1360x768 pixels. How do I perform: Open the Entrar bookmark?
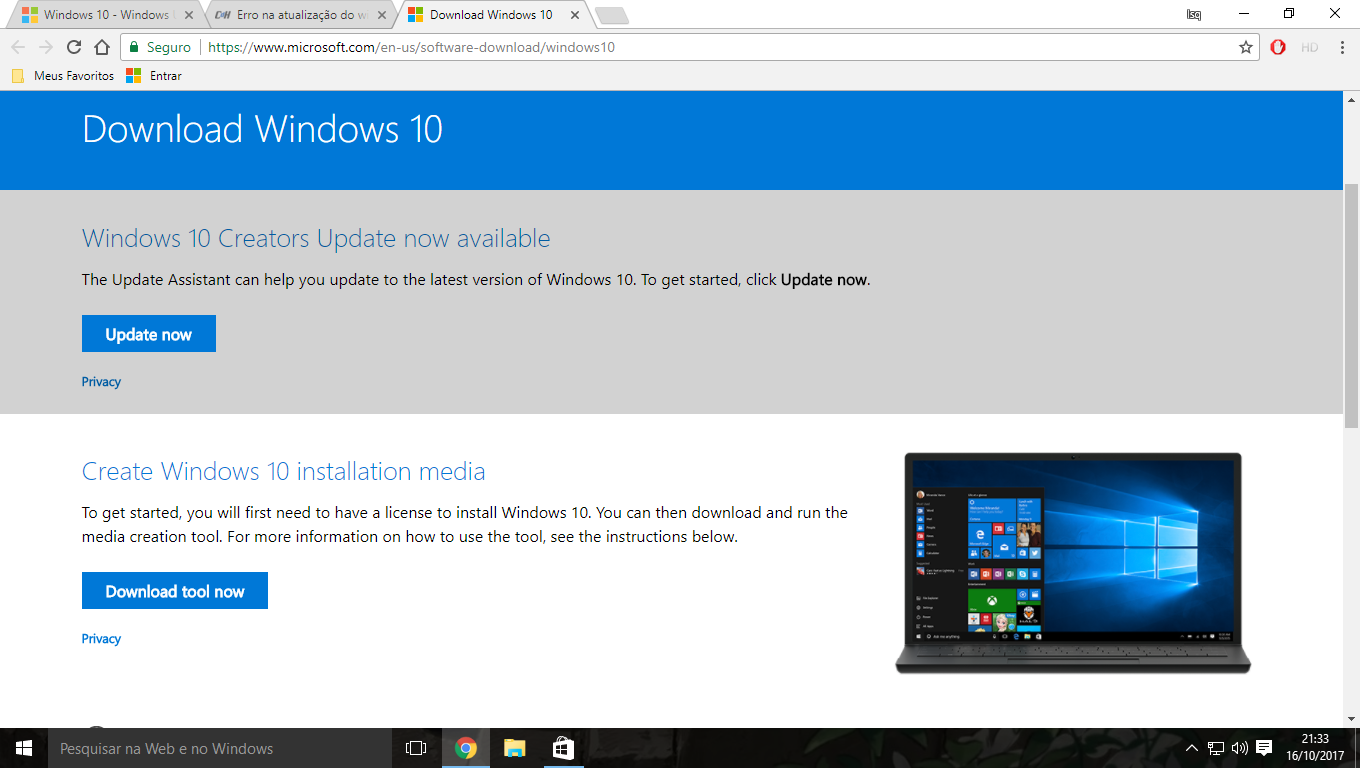pos(154,76)
